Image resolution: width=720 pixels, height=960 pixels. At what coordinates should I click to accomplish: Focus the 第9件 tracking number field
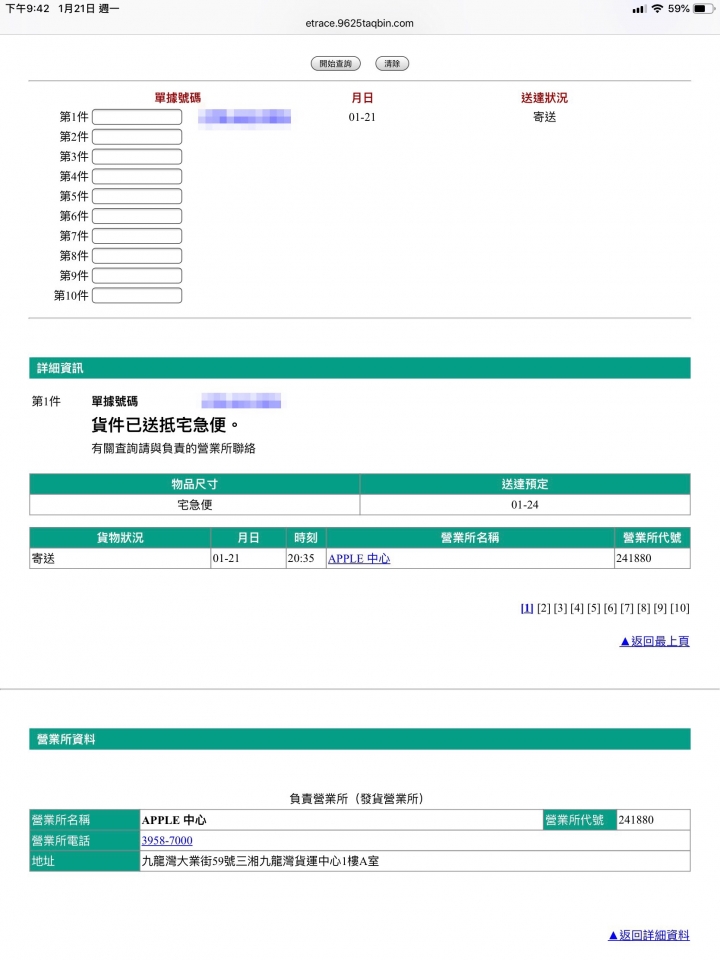tap(137, 276)
